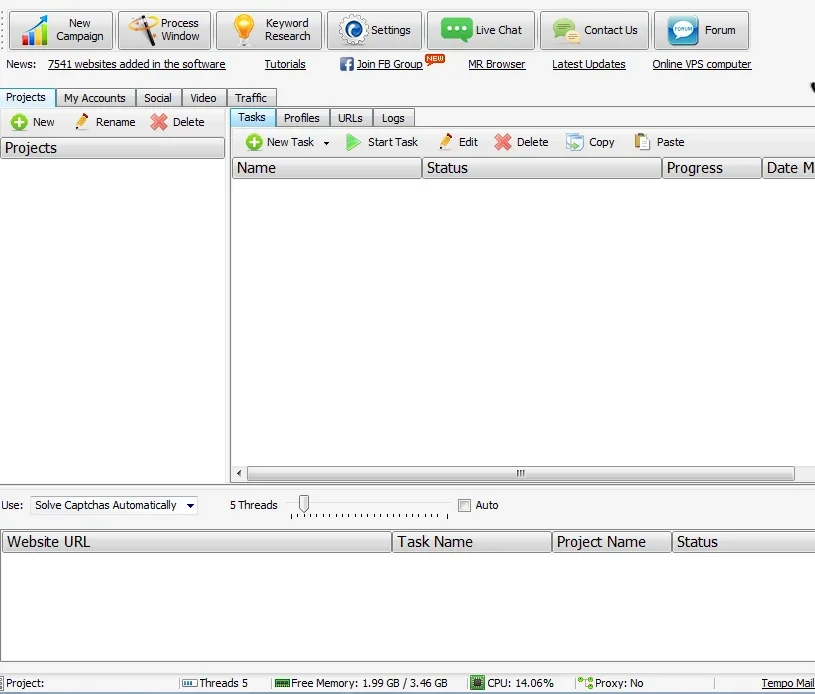This screenshot has height=694, width=815.
Task: Open the Join FB Group link
Action: tap(389, 64)
